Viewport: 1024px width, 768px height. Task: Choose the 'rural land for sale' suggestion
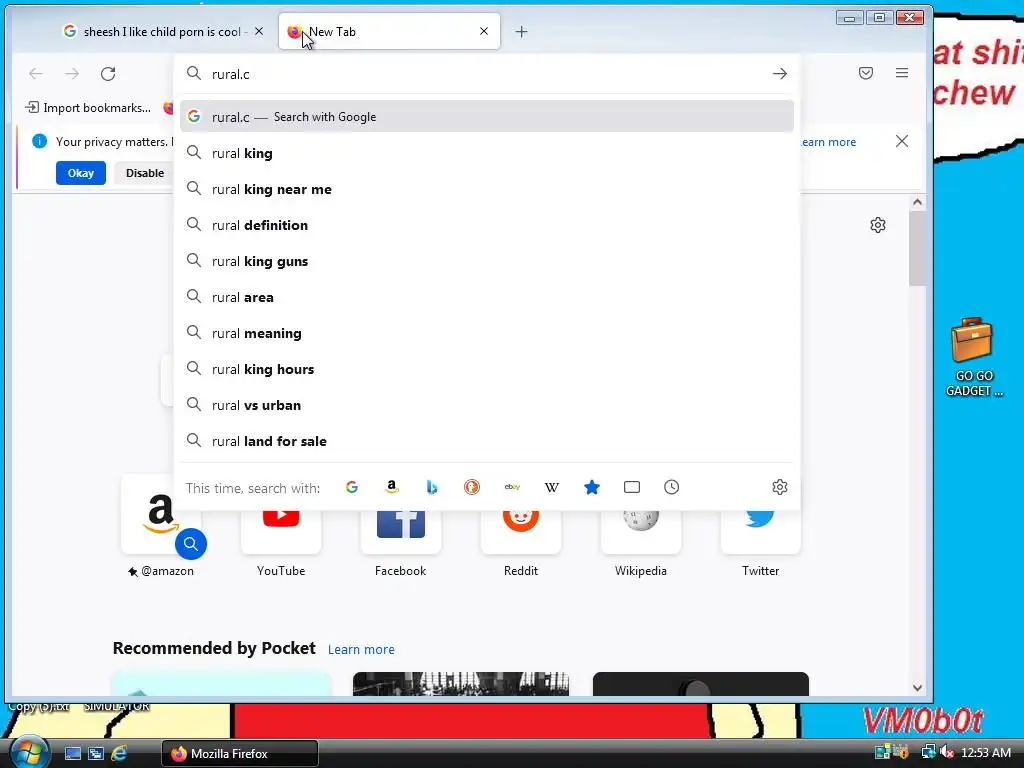pos(487,441)
